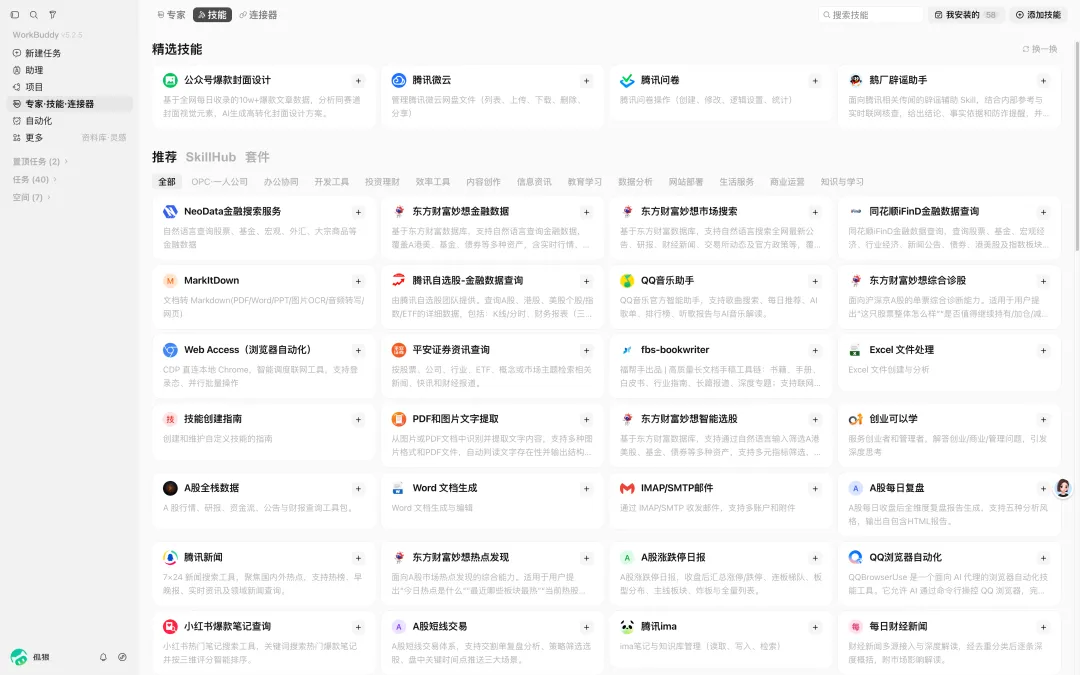Open 新建任务 in the sidebar
1080x675 pixels.
pyautogui.click(x=70, y=53)
